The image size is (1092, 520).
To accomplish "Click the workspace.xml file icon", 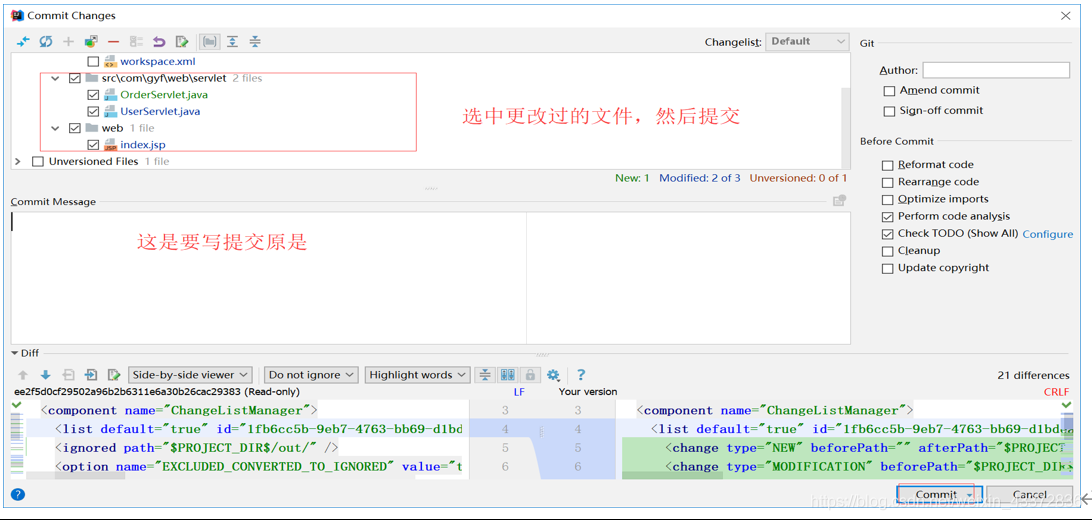I will [110, 61].
